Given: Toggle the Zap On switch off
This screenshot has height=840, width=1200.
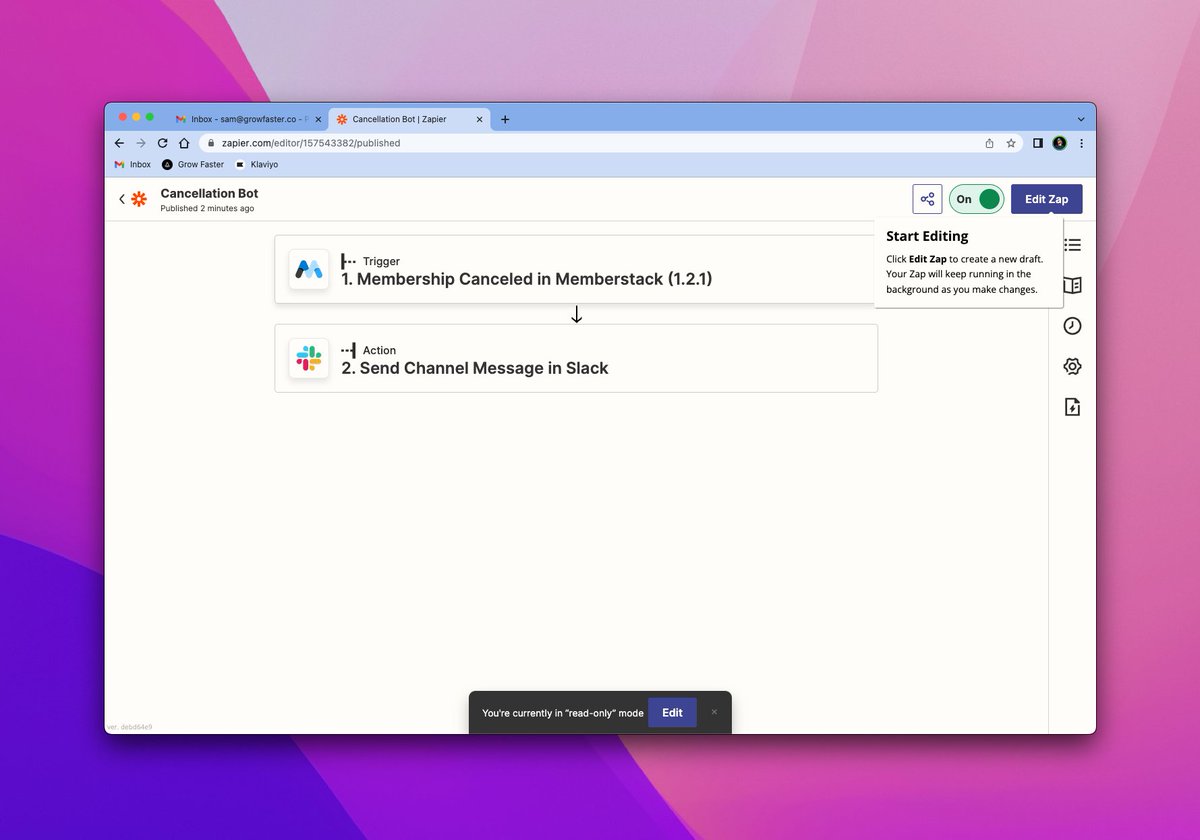Looking at the screenshot, I should point(976,199).
